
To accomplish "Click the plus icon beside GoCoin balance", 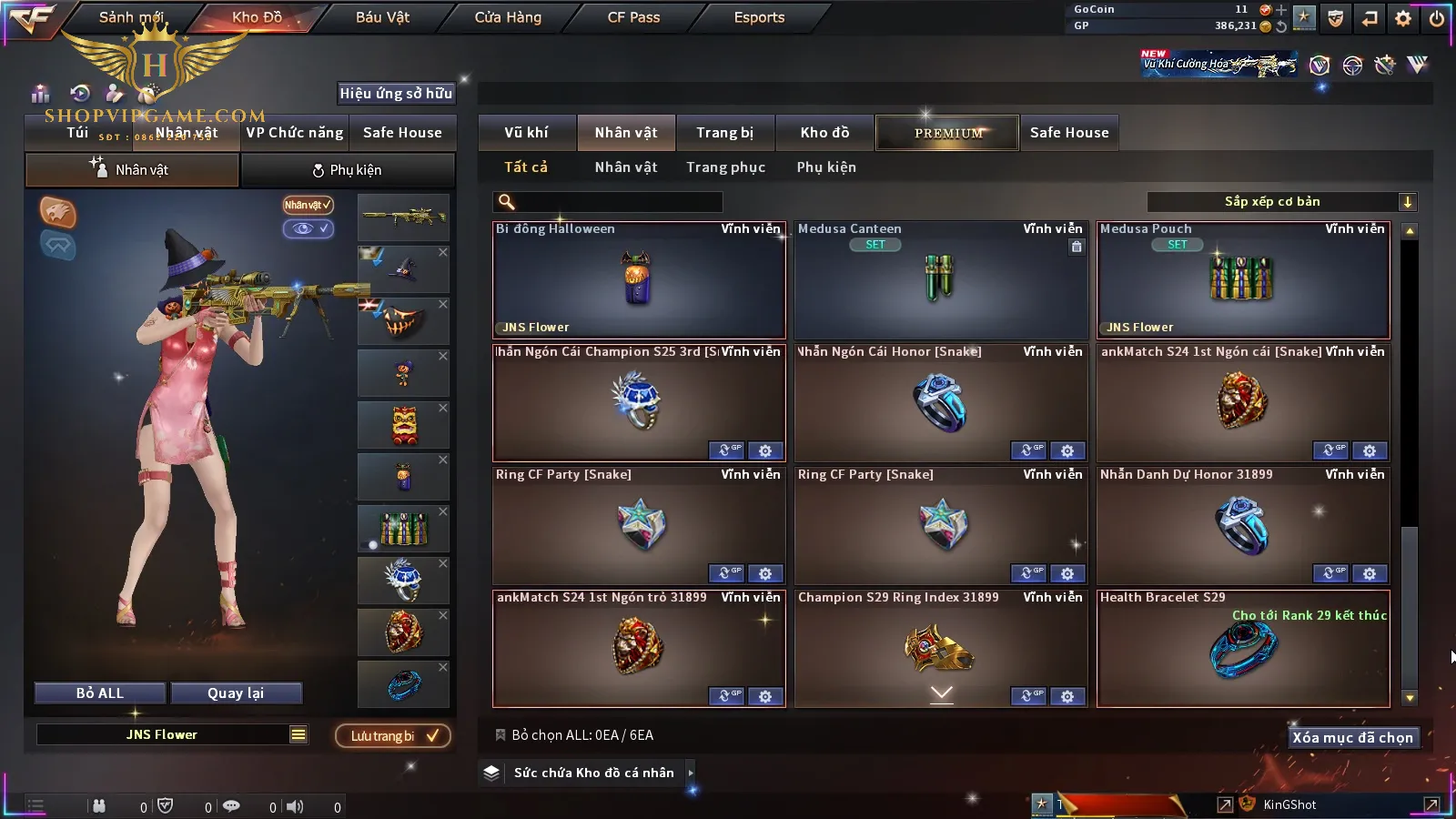I will pyautogui.click(x=1281, y=9).
